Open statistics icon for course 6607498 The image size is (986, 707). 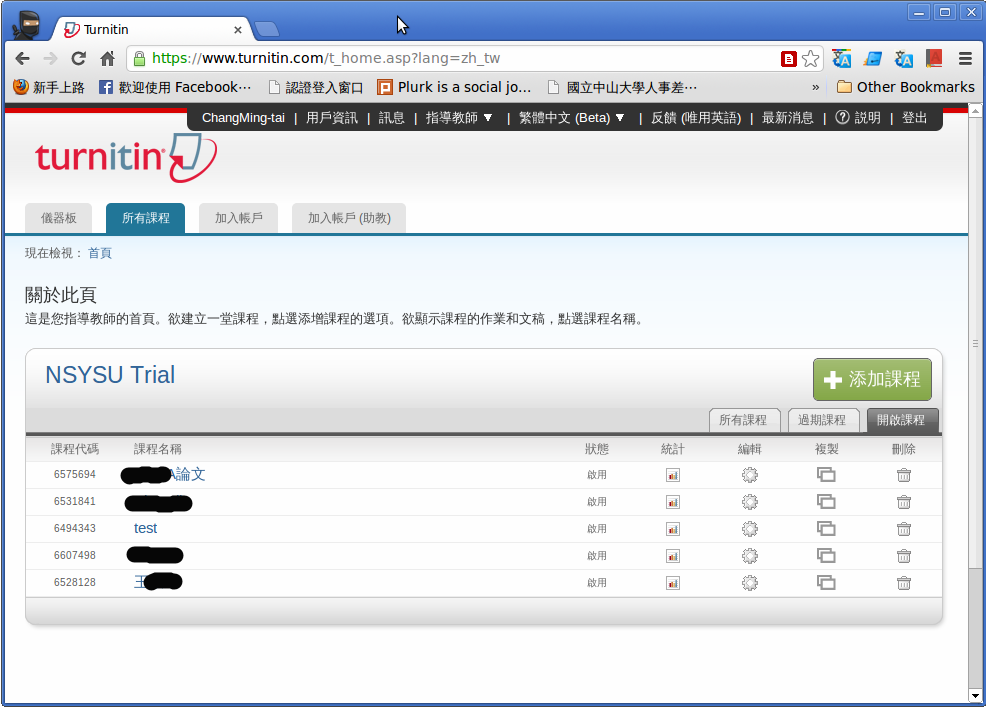[673, 556]
